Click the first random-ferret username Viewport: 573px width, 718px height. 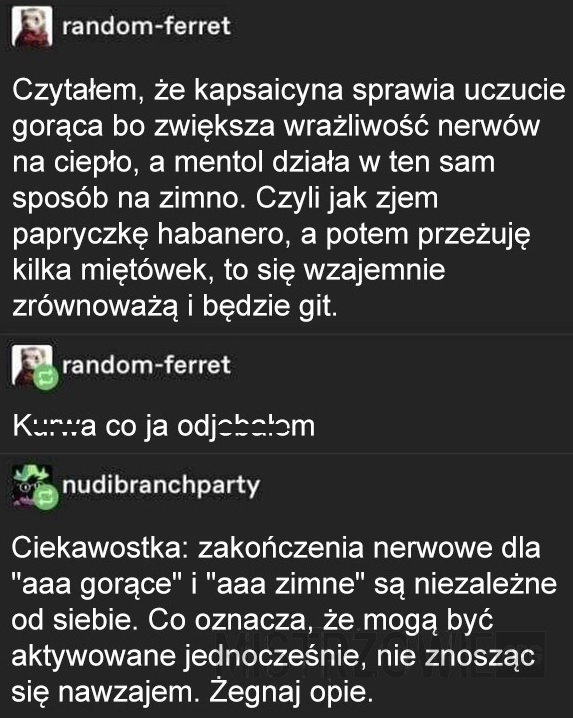point(146,26)
